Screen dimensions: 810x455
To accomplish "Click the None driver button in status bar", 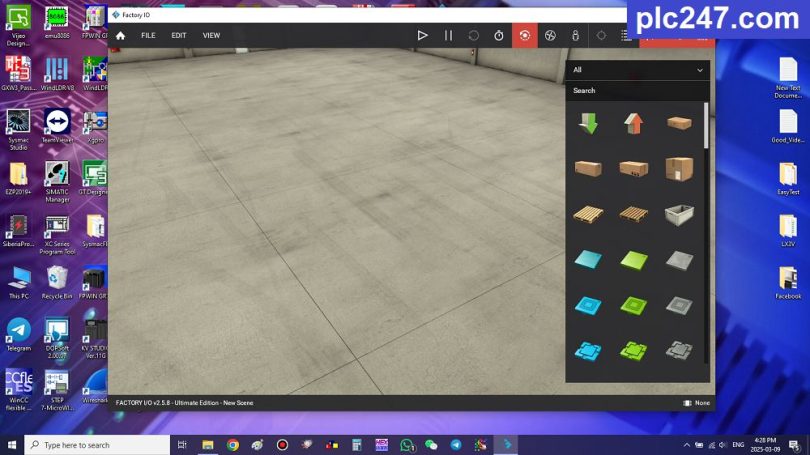I will pos(696,403).
